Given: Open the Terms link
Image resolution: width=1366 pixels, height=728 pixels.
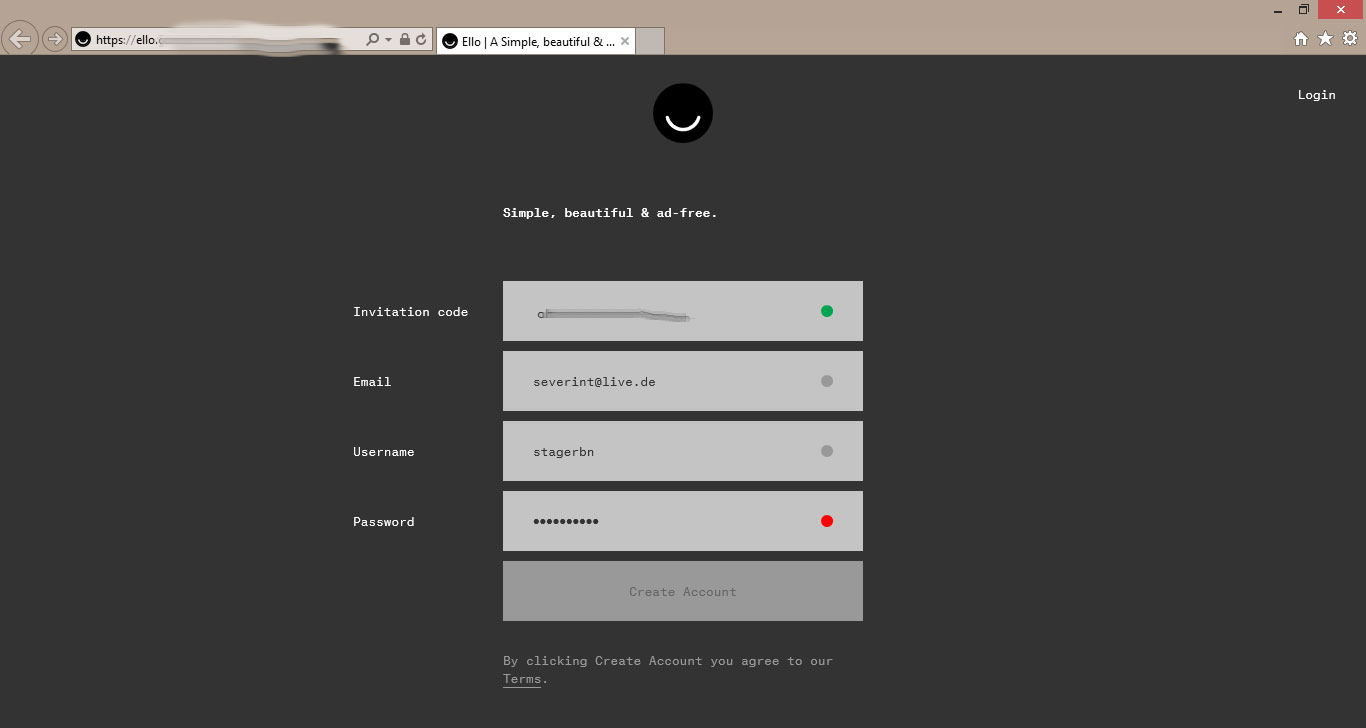Looking at the screenshot, I should 522,680.
